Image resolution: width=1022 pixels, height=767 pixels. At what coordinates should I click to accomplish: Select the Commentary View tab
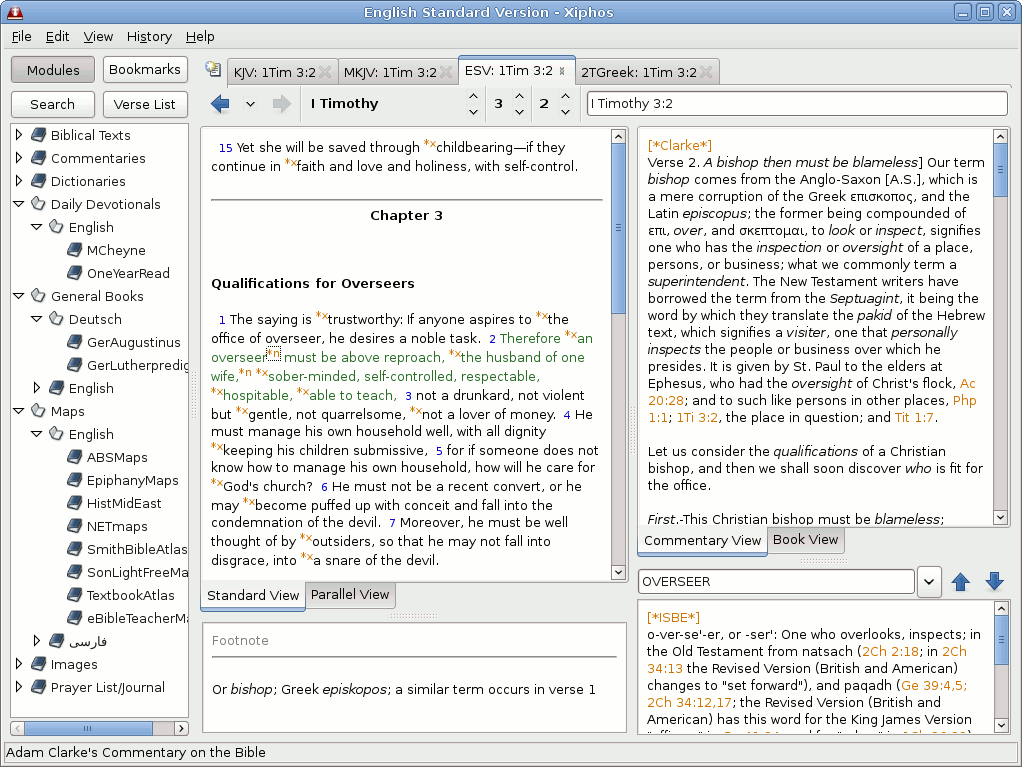click(x=703, y=540)
